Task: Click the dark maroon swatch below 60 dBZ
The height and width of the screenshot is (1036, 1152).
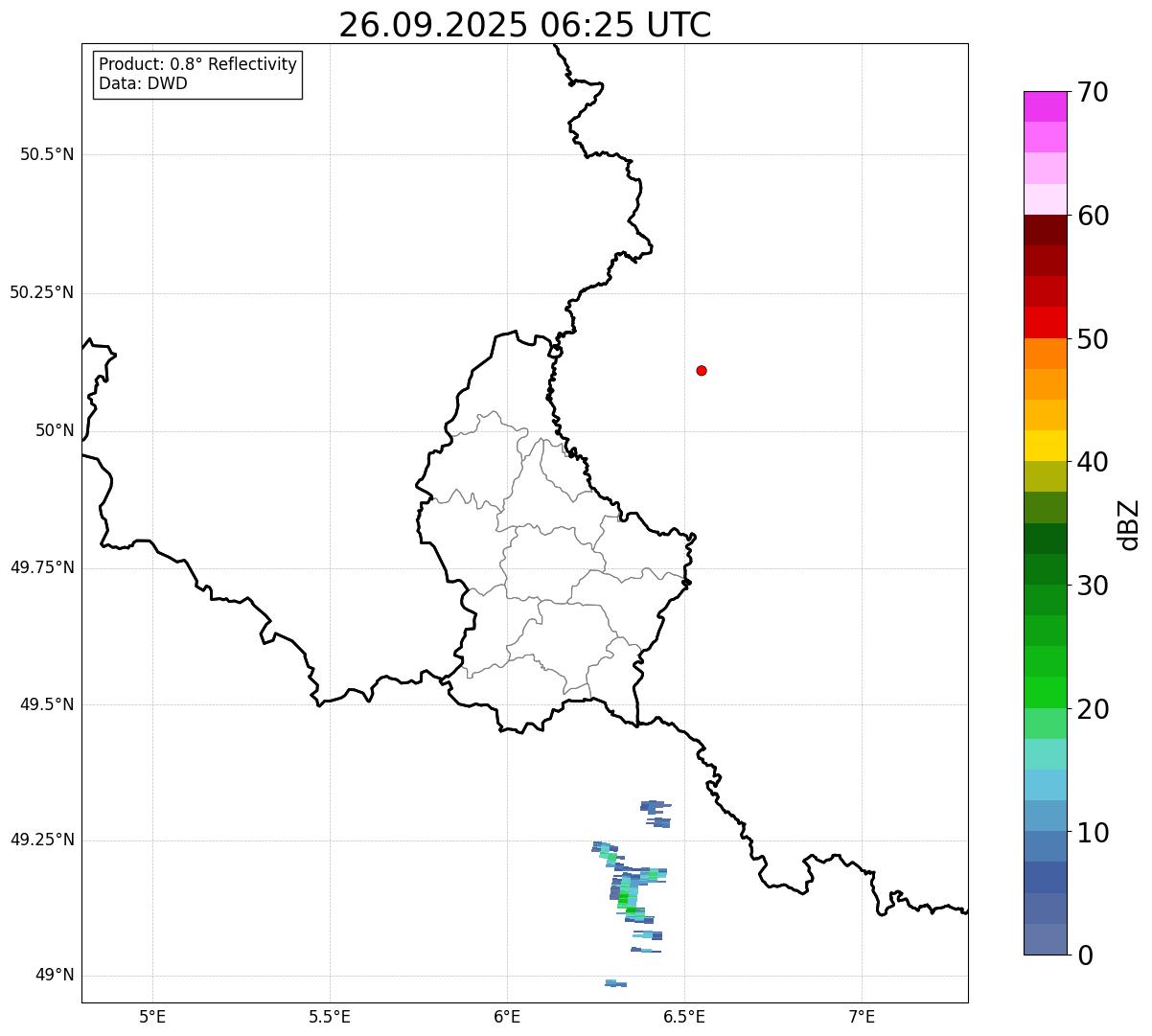Action: pos(1045,230)
